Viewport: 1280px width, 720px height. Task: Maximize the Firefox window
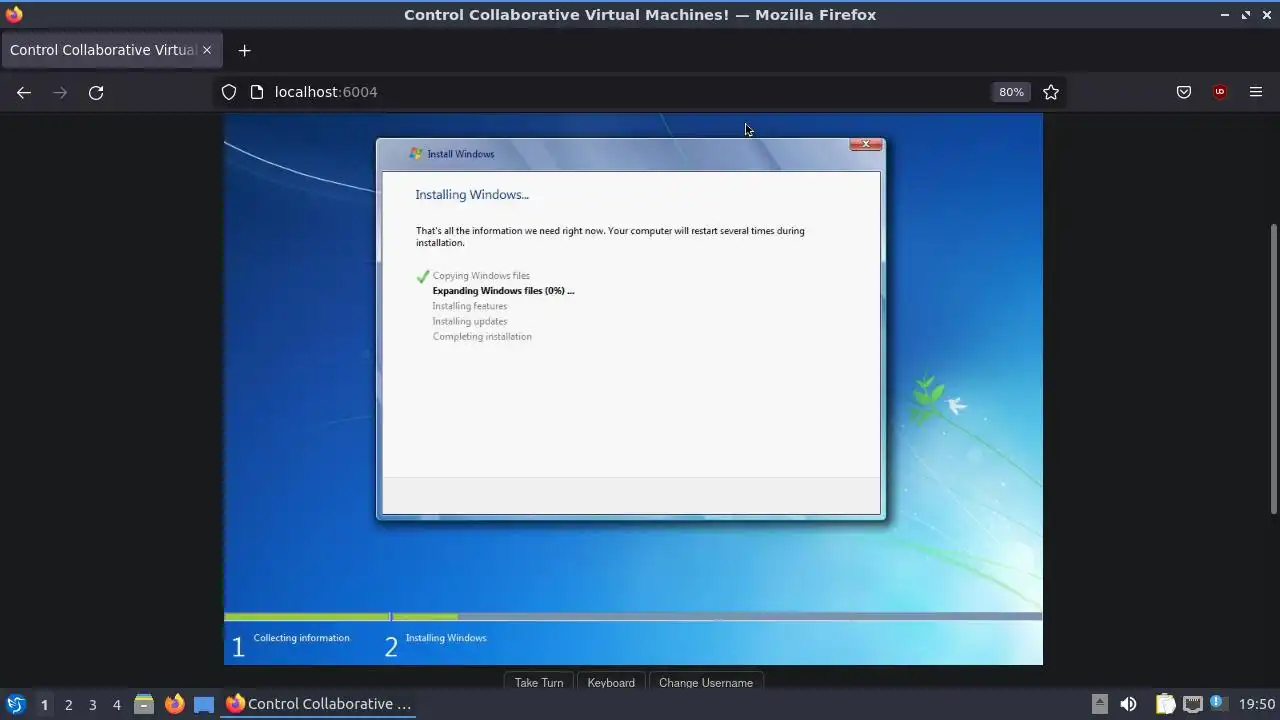pos(1246,15)
